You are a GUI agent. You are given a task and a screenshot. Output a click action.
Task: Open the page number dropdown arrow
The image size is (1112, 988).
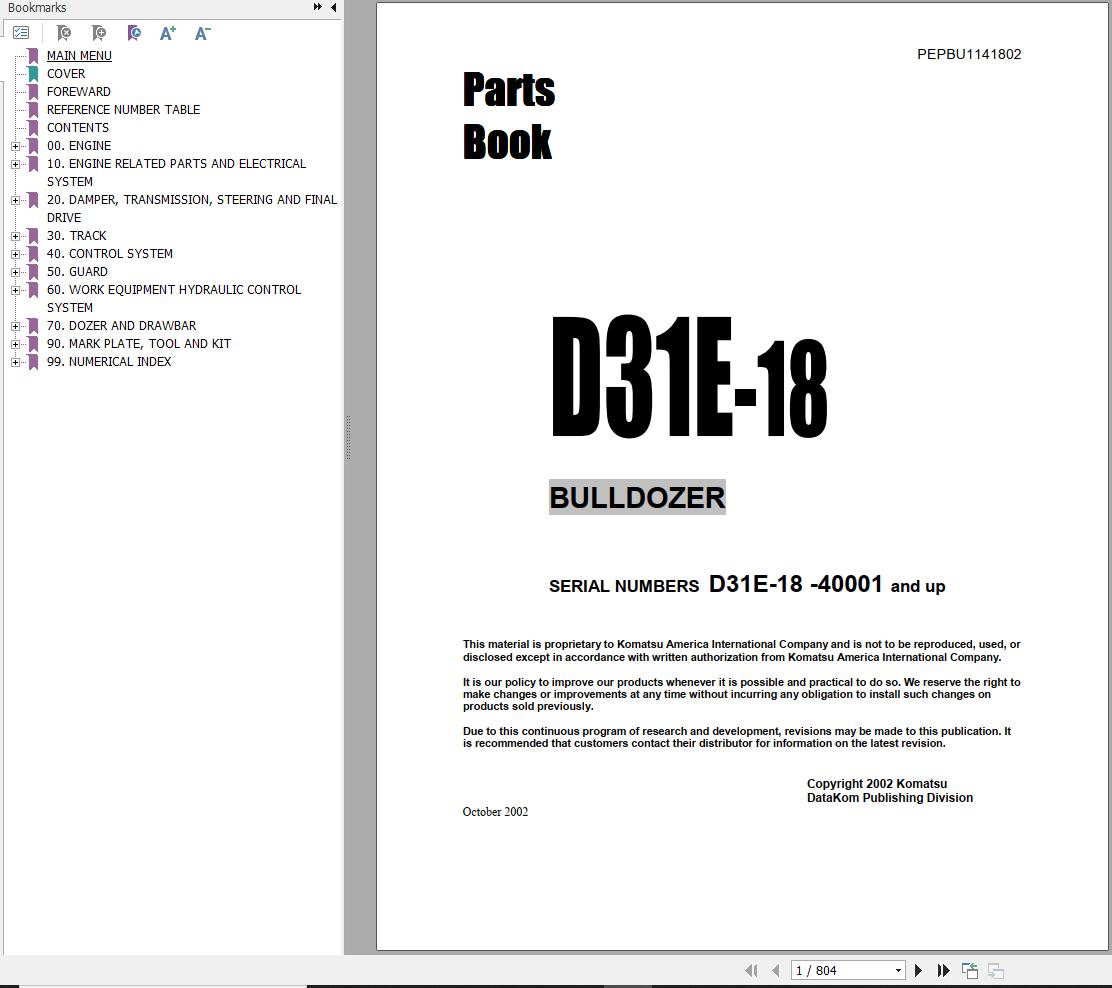[899, 970]
